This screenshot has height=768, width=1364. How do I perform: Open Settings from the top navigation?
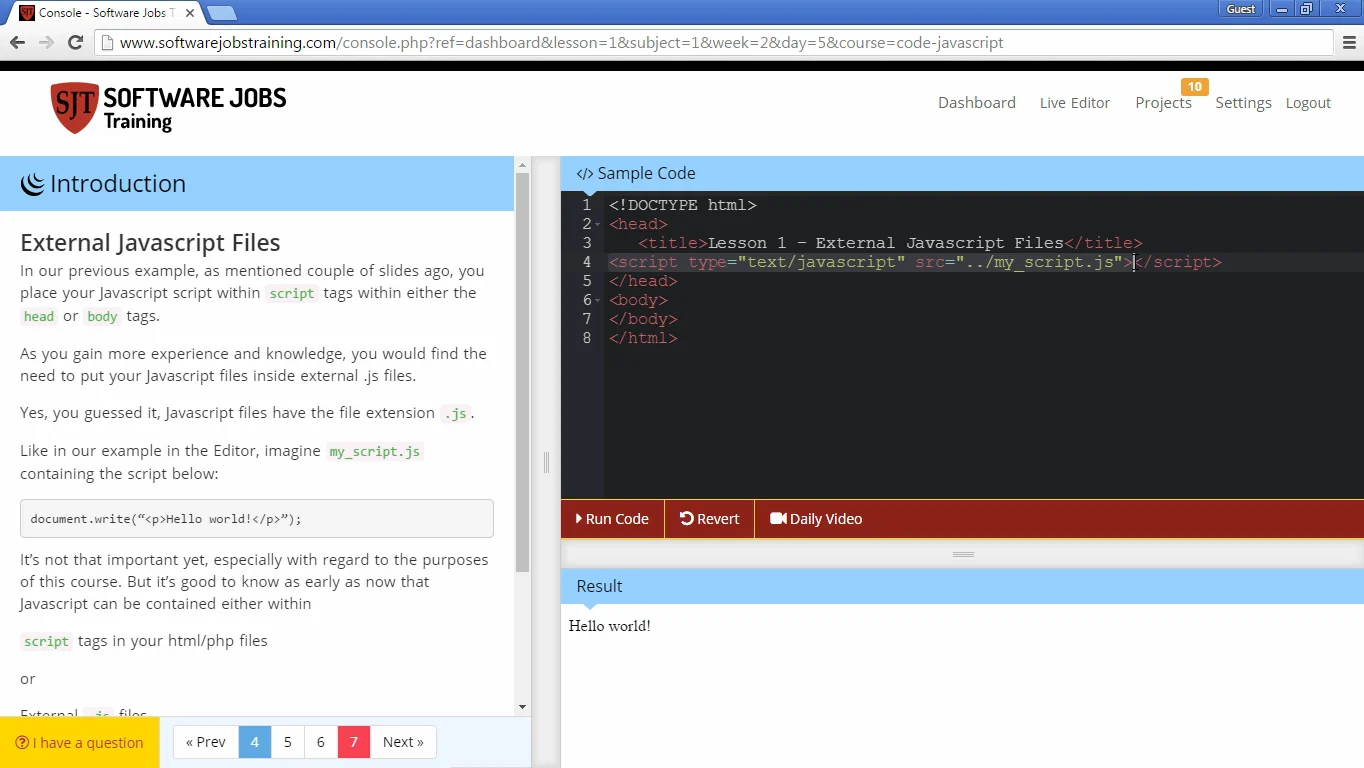coord(1243,103)
